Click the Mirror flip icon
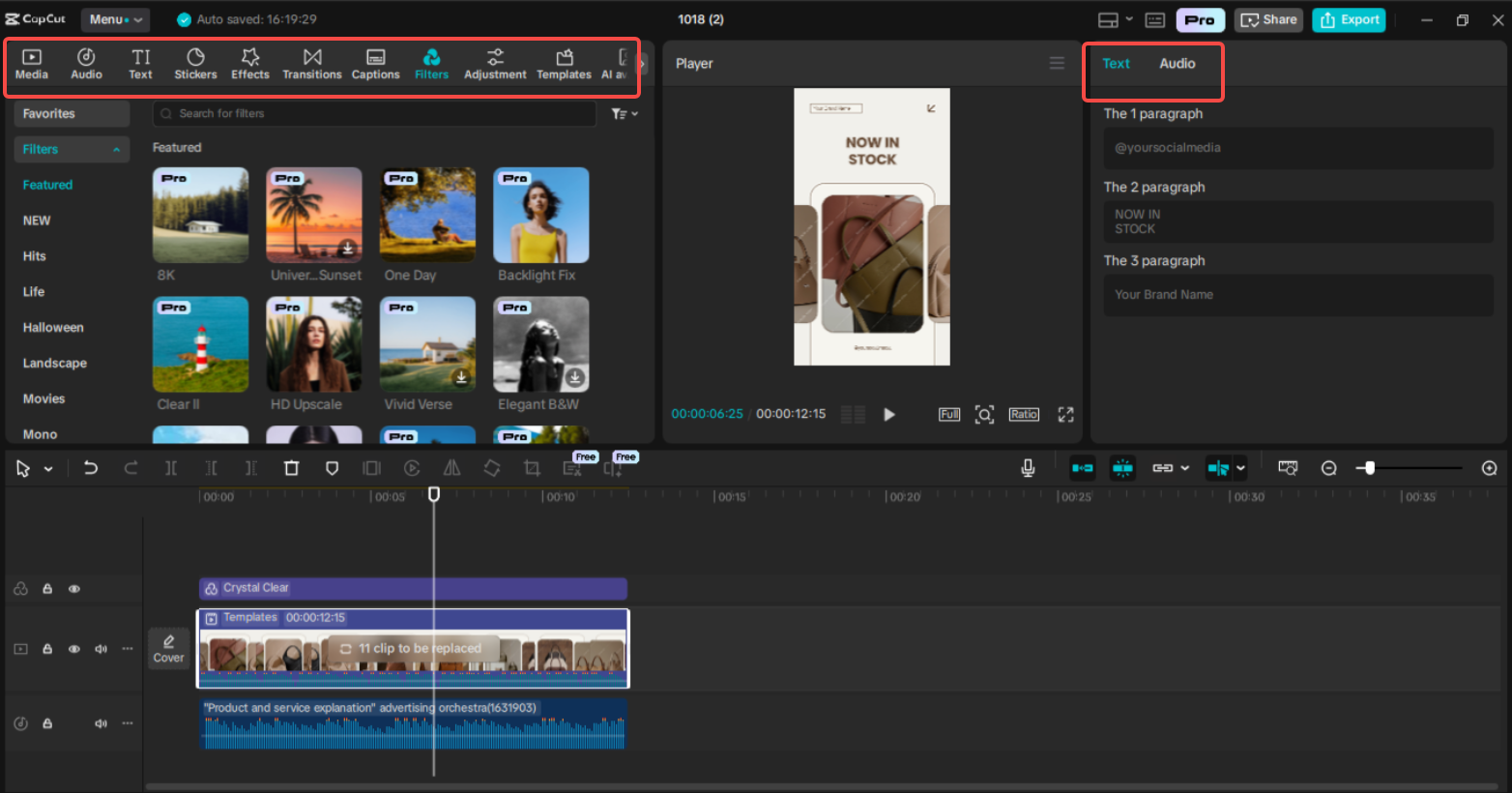1512x793 pixels. 451,468
